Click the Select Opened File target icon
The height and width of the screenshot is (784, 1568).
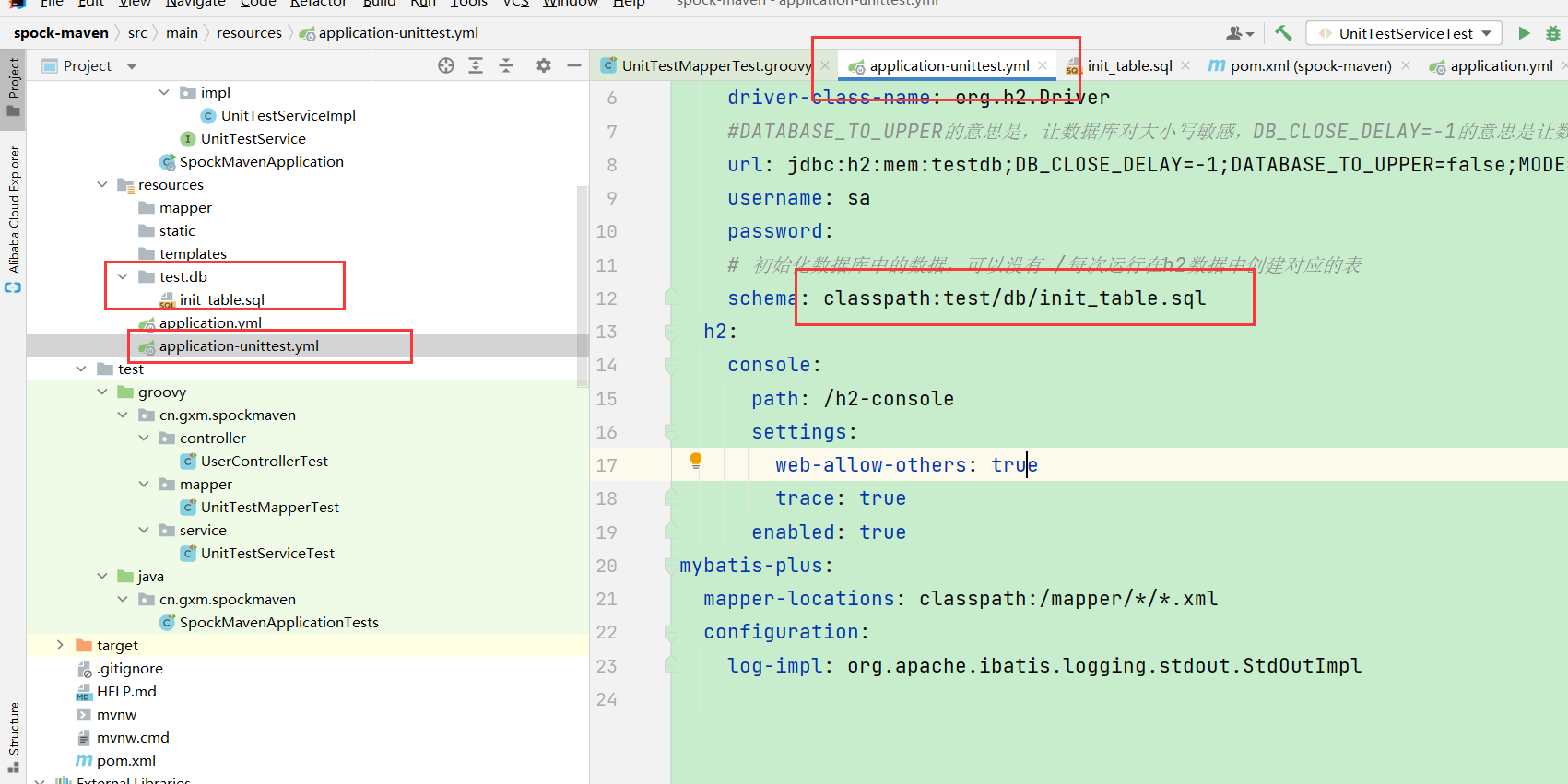click(446, 65)
